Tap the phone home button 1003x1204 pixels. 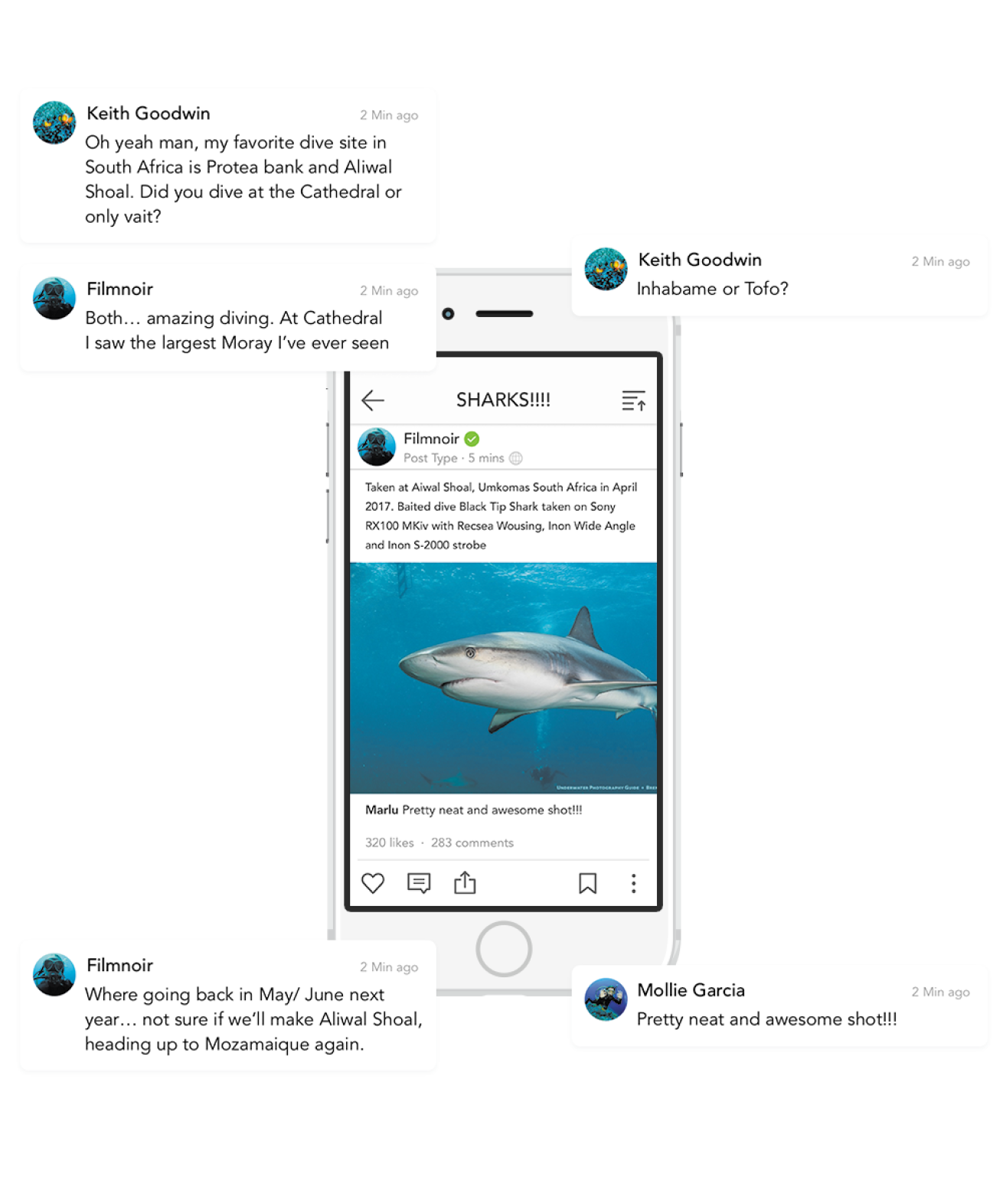pos(503,948)
